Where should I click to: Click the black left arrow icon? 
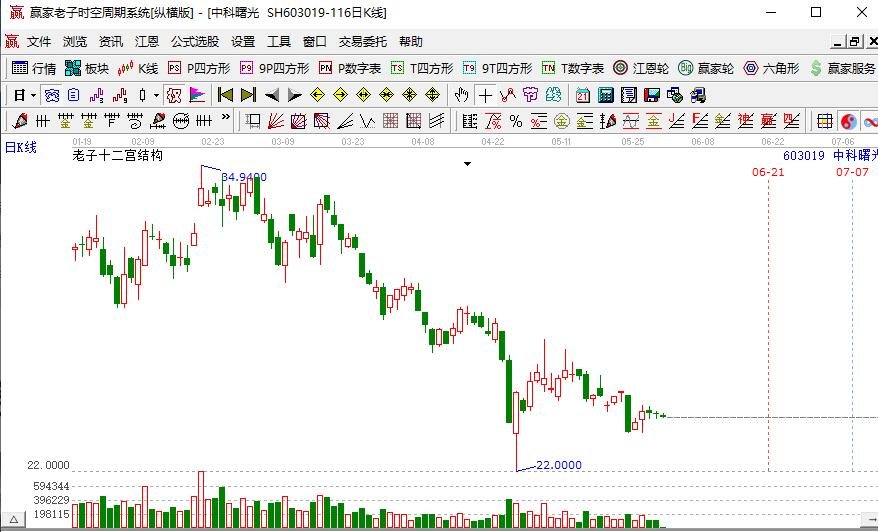272,96
